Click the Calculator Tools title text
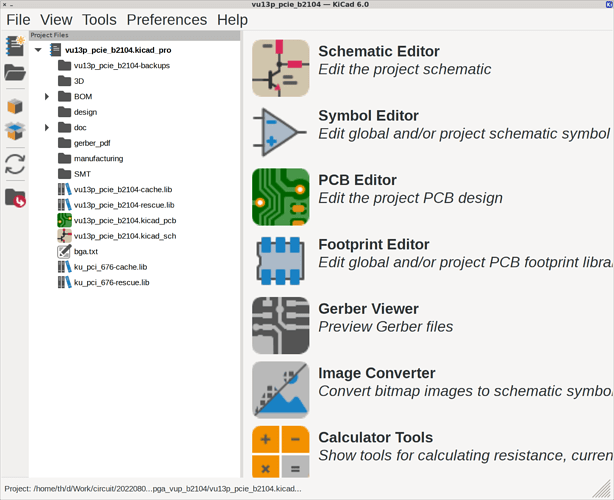614x500 pixels. pos(375,437)
